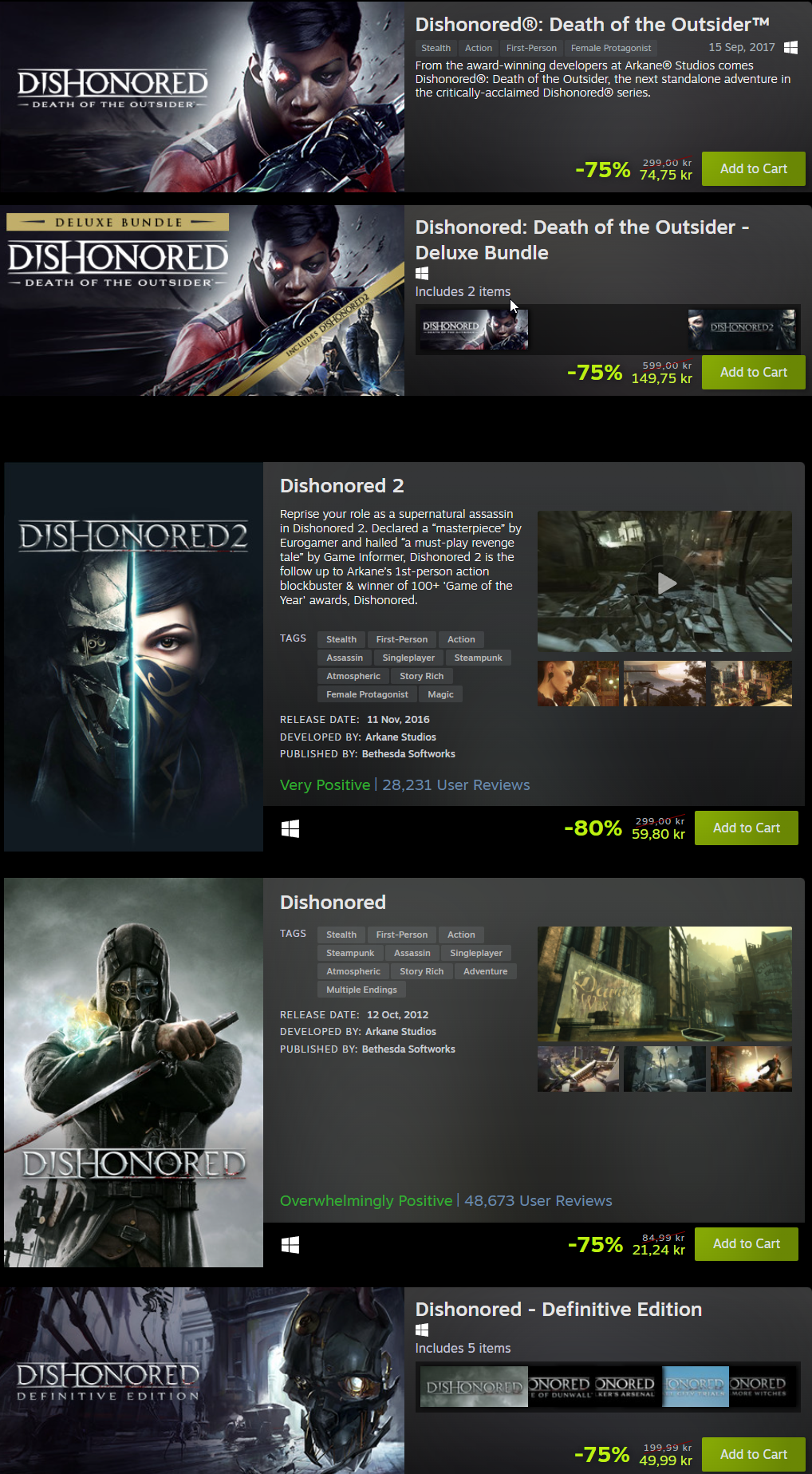
Task: Click Windows icon beside Dishonored 2 price
Action: coord(290,829)
